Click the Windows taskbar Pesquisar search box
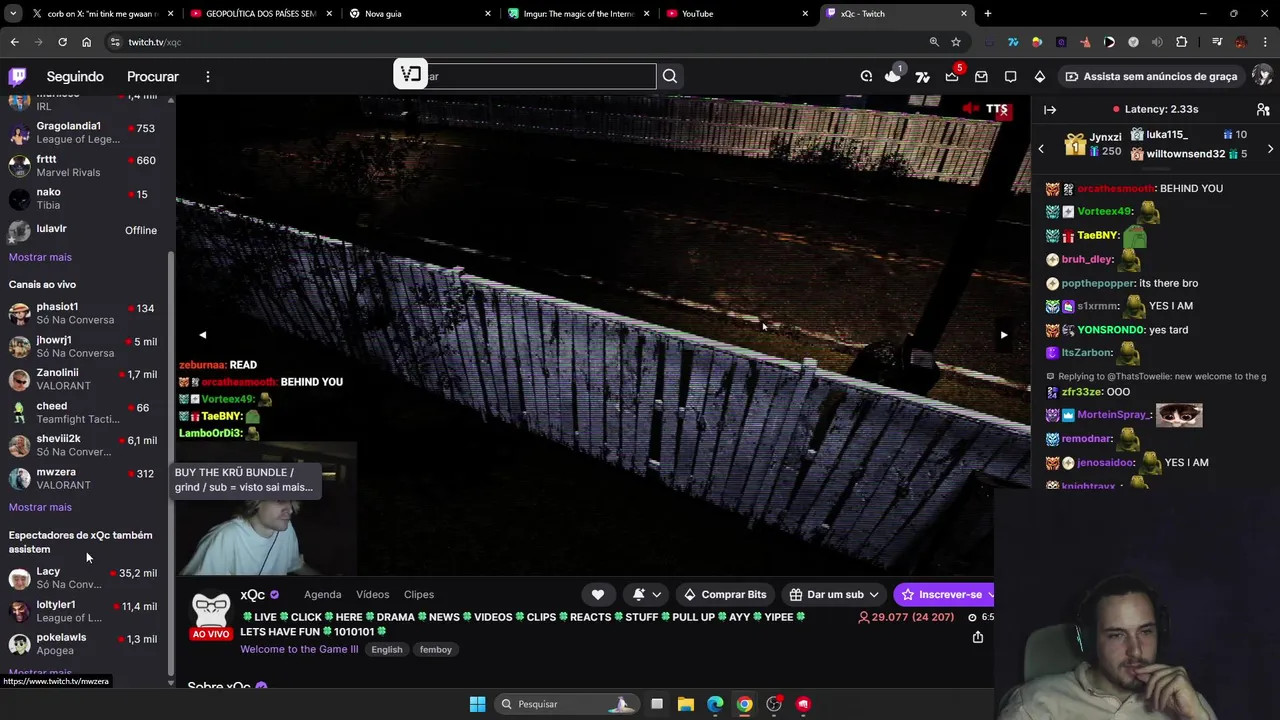Image resolution: width=1280 pixels, height=720 pixels. coord(568,704)
